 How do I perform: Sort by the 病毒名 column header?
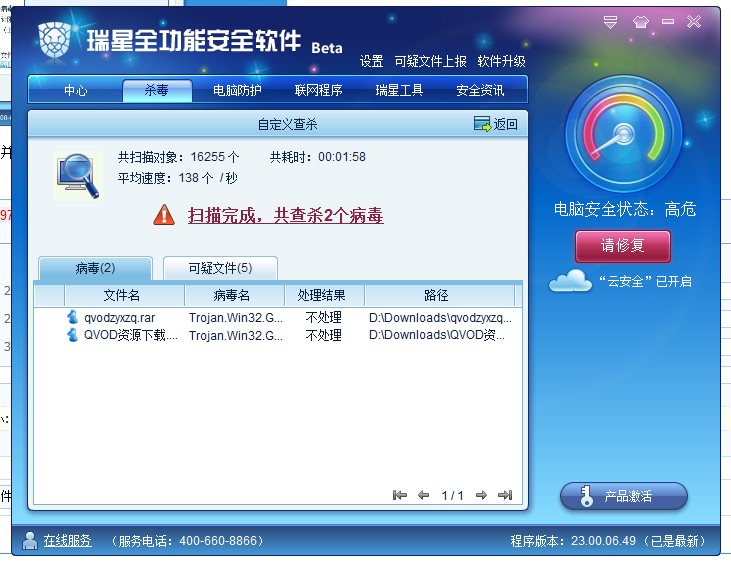tap(232, 295)
